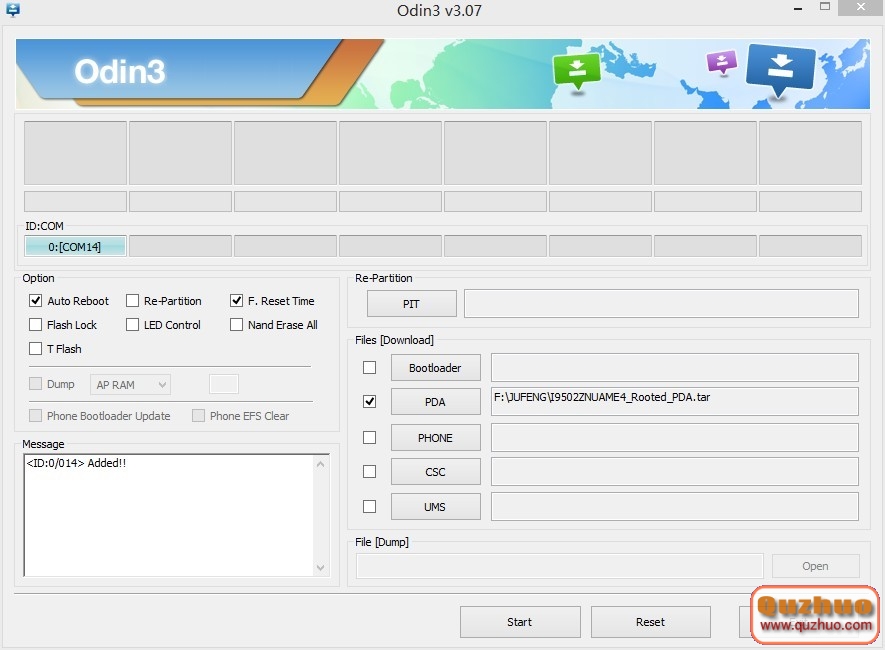
Task: Click the Reset button
Action: click(650, 621)
